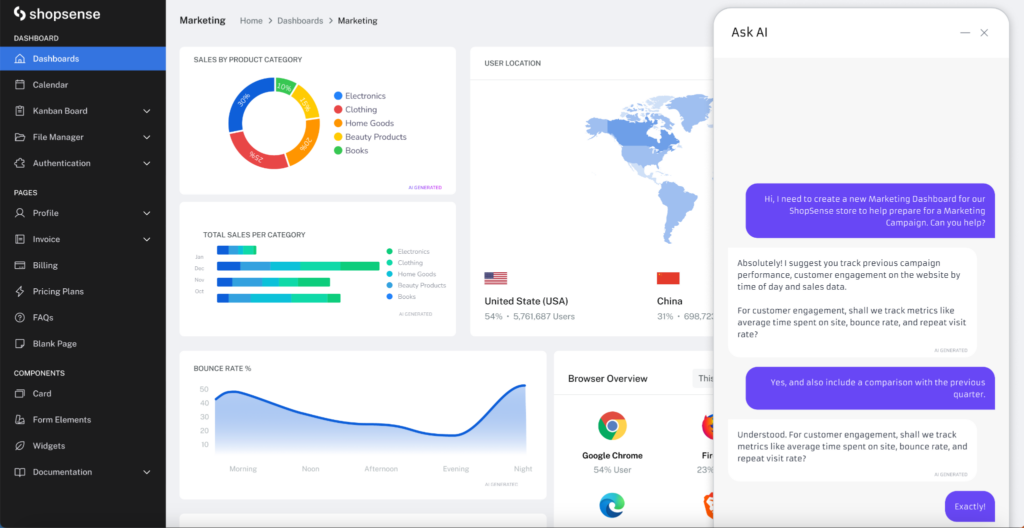Click the Billing icon in sidebar
The image size is (1024, 528).
click(20, 265)
